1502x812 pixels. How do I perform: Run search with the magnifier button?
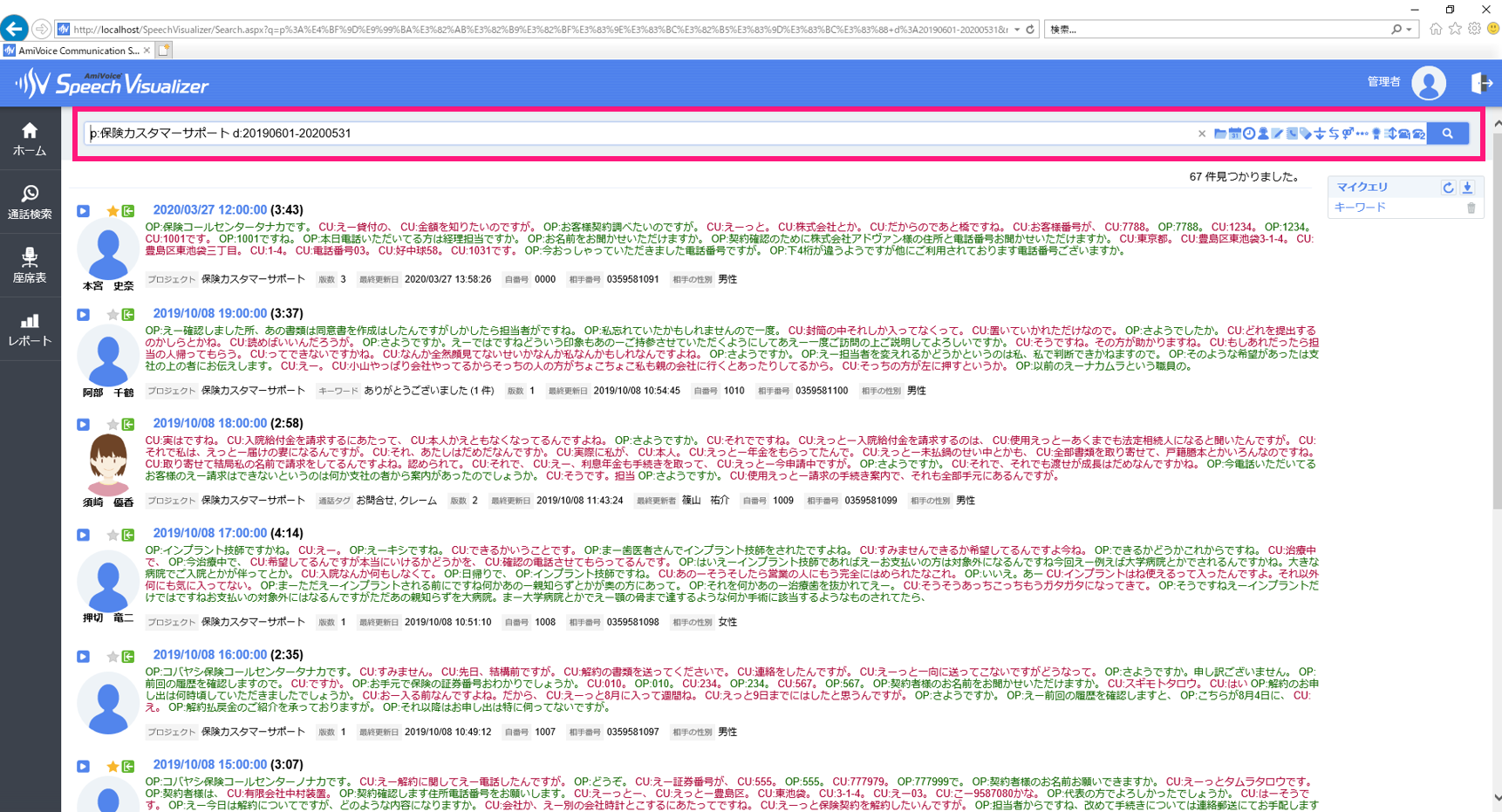point(1448,133)
